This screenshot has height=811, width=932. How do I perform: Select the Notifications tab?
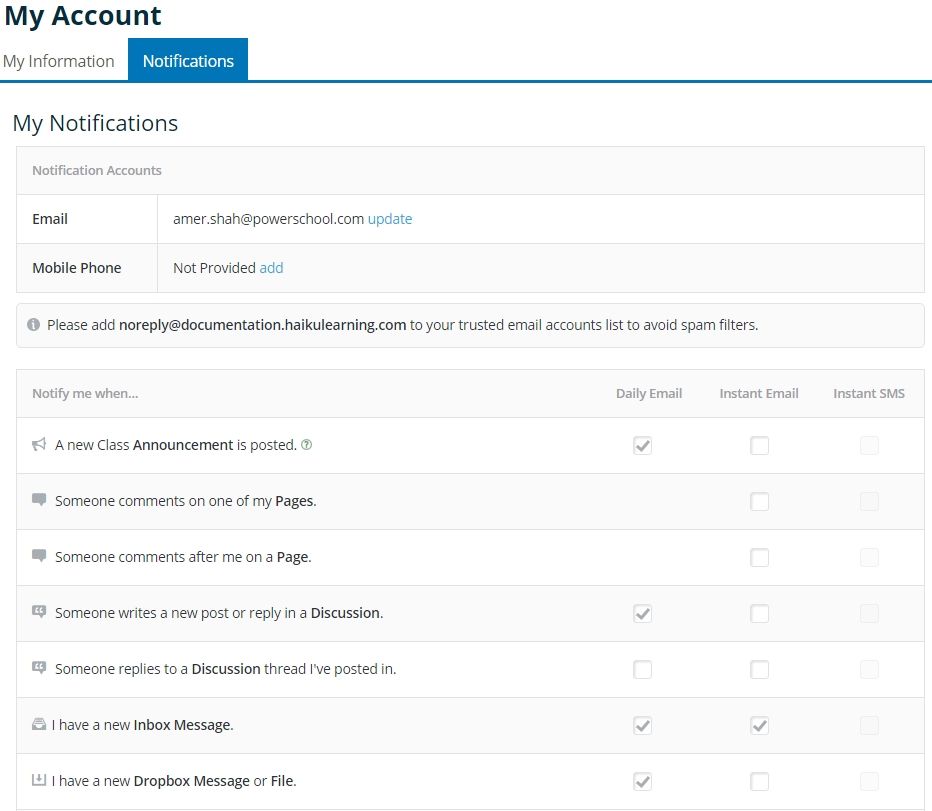tap(188, 60)
